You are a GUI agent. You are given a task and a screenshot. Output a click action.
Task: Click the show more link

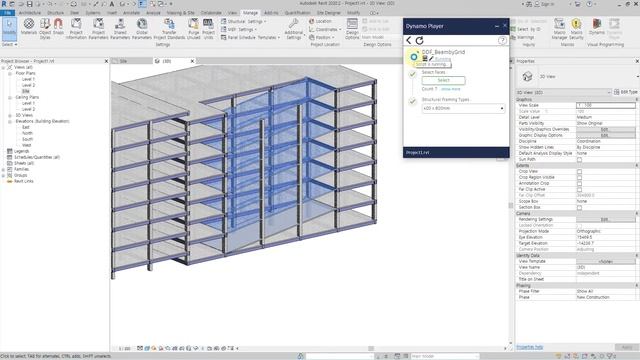pyautogui.click(x=451, y=89)
